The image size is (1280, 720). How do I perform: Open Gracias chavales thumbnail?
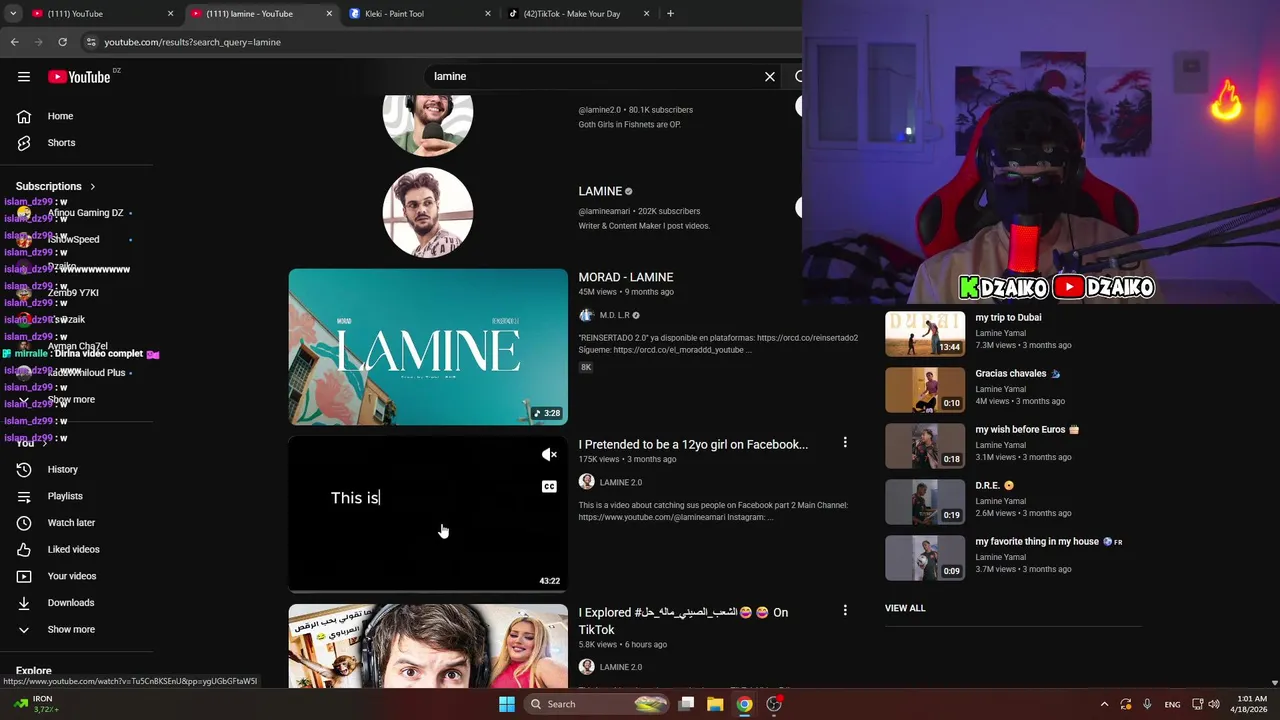(925, 390)
